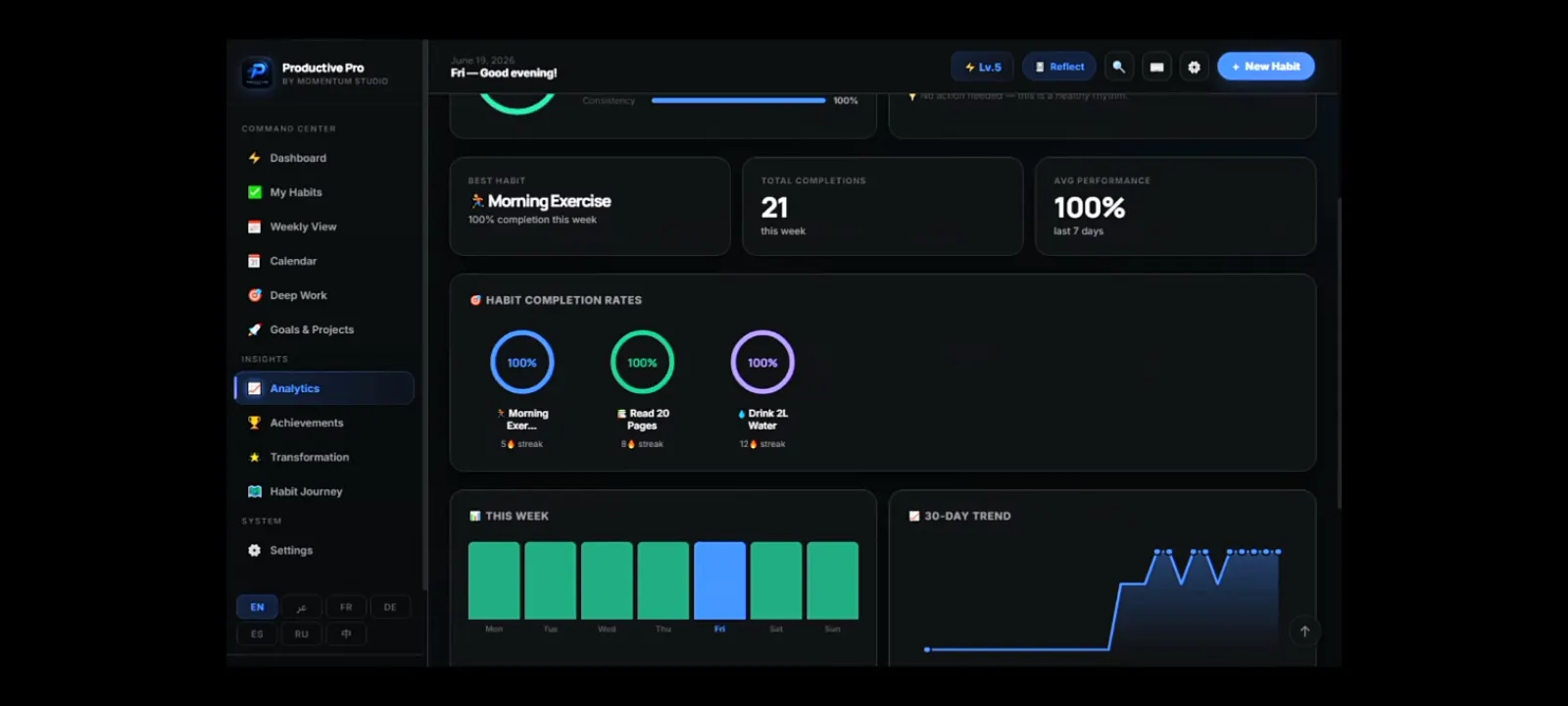Click the Total Completions 21 card

click(883, 206)
